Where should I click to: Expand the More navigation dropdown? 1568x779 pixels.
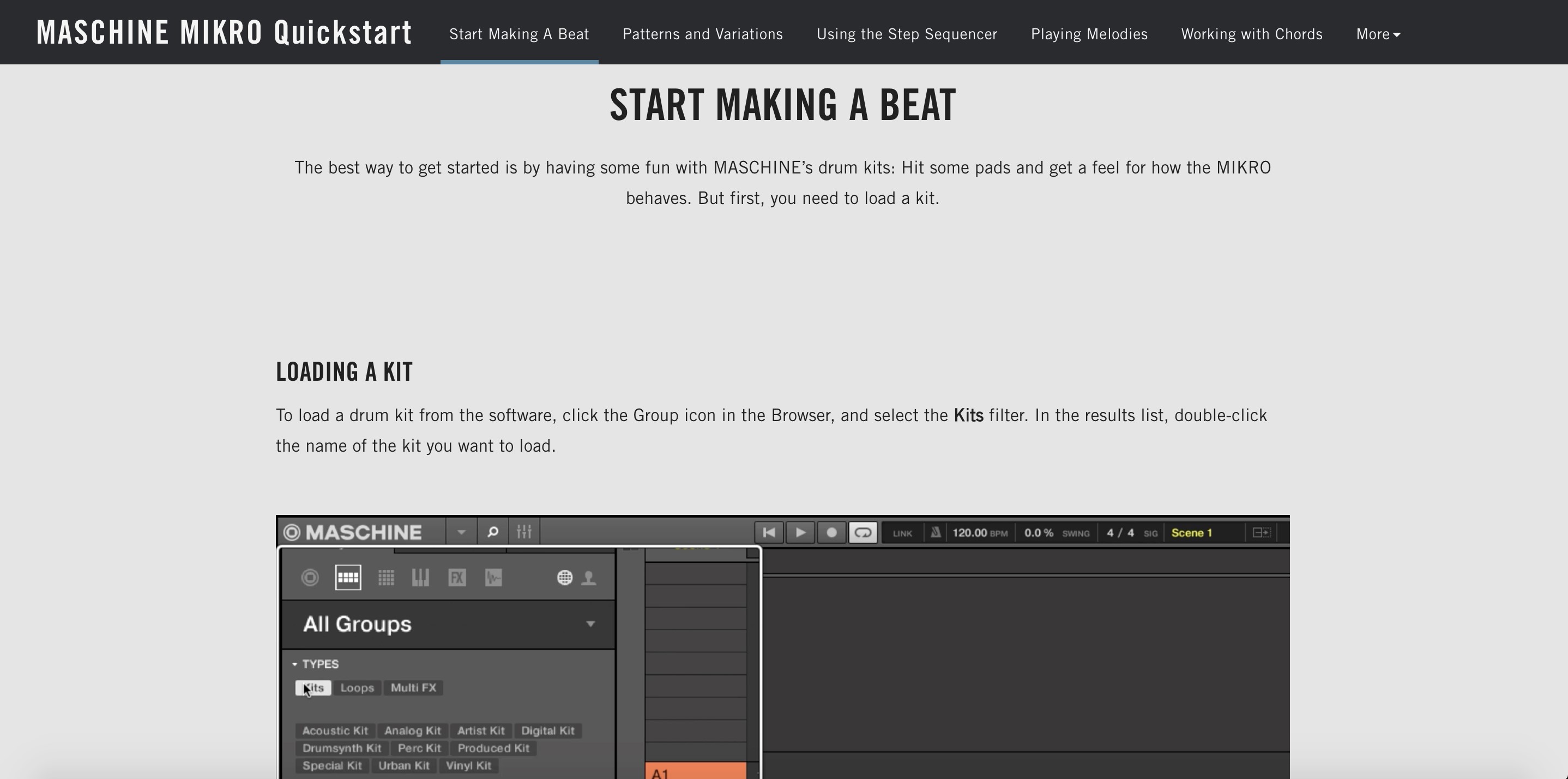[1379, 34]
